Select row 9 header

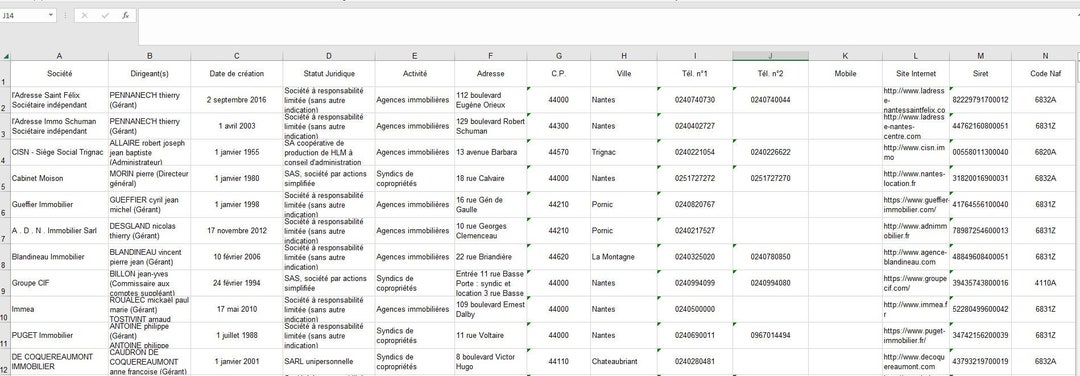6,283
